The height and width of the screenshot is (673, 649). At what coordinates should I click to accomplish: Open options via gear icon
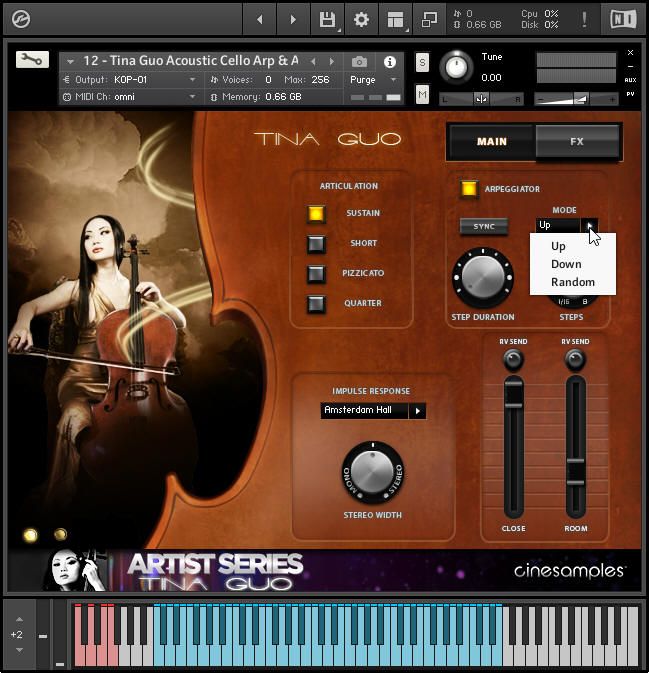coord(361,19)
